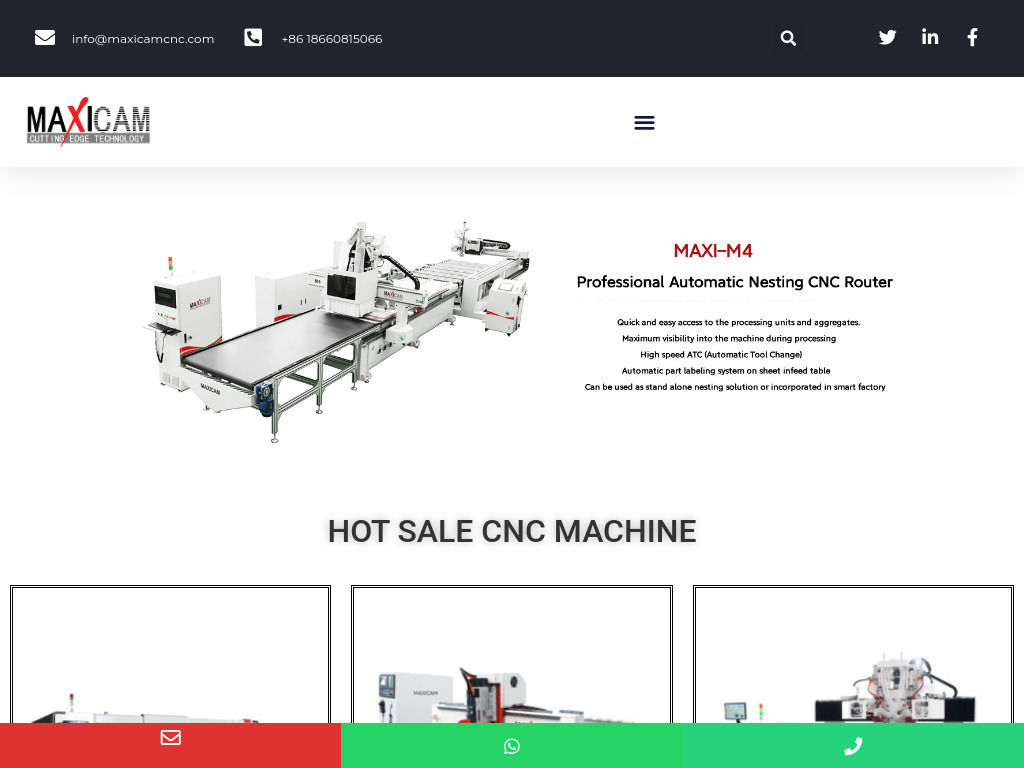1024x768 pixels.
Task: Click the green phone call button in bottom bar
Action: click(x=853, y=745)
